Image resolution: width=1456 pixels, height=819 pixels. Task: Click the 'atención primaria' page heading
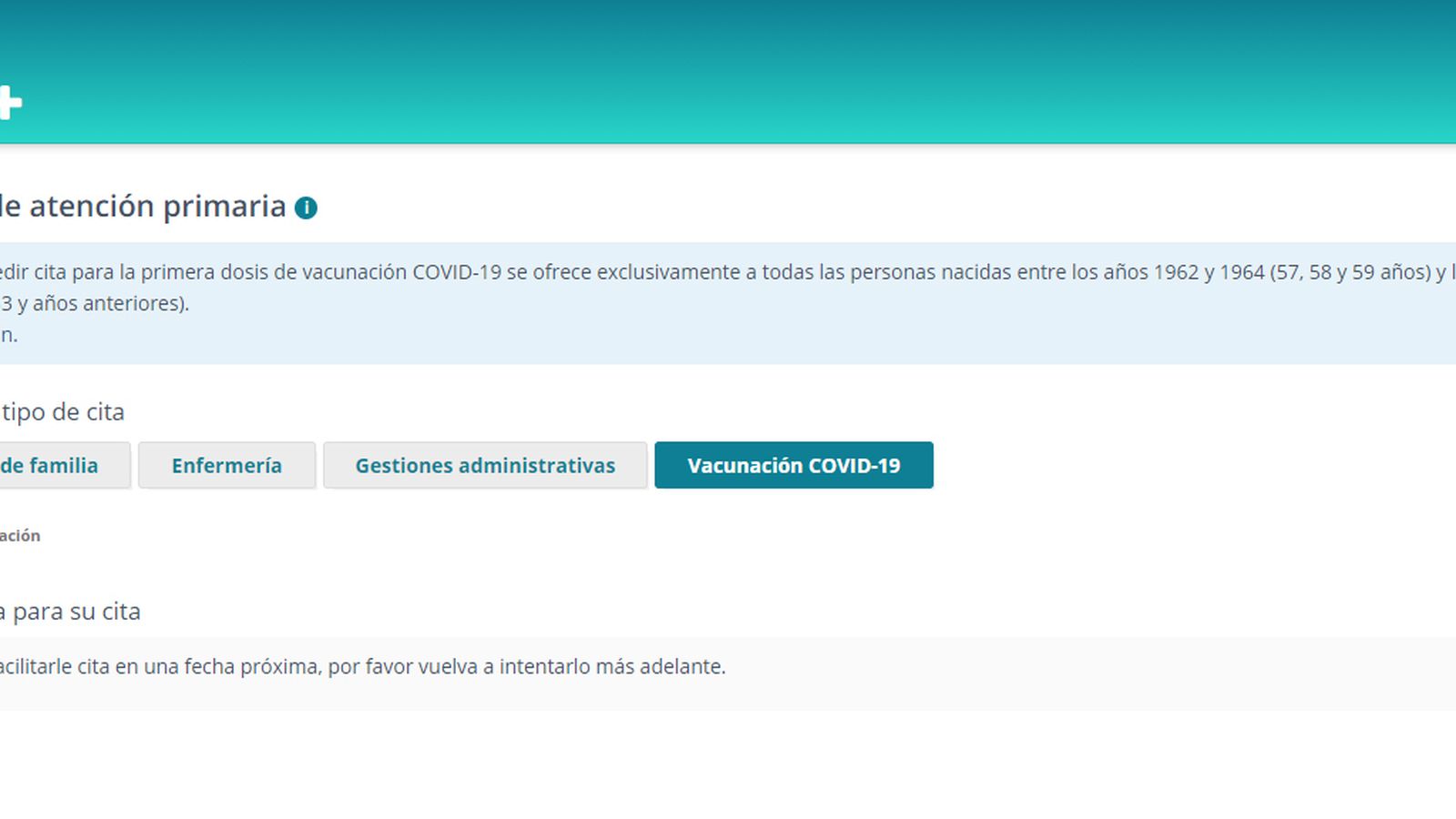pos(146,207)
